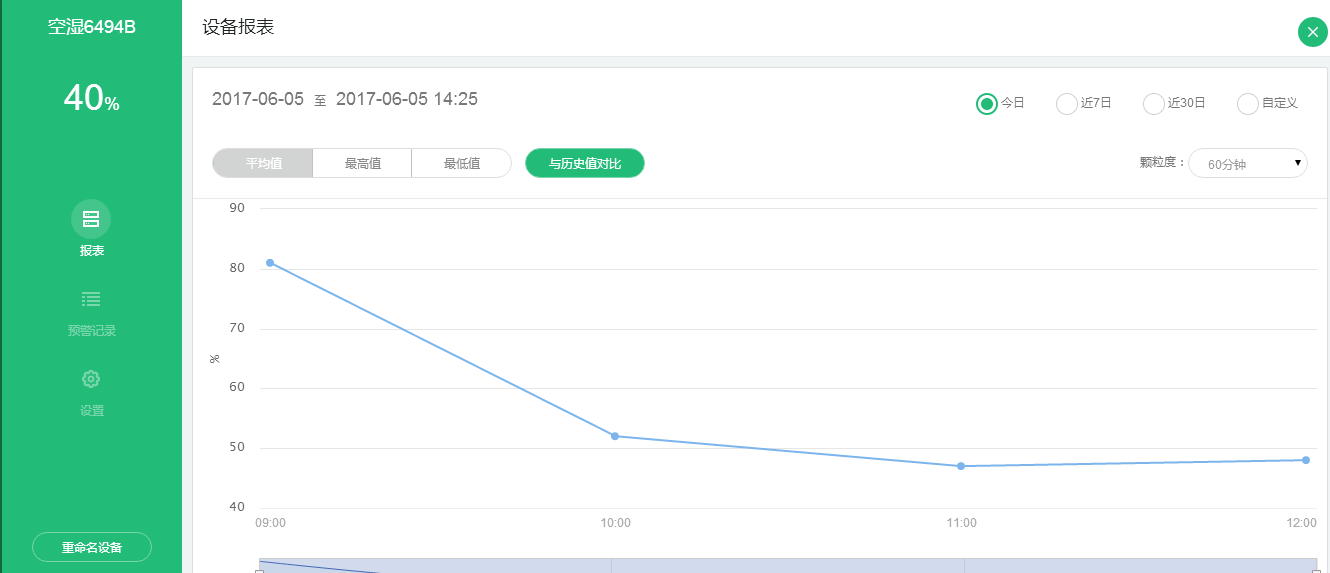Viewport: 1330px width, 573px height.
Task: Select the 自定义 radio button
Action: (1248, 103)
